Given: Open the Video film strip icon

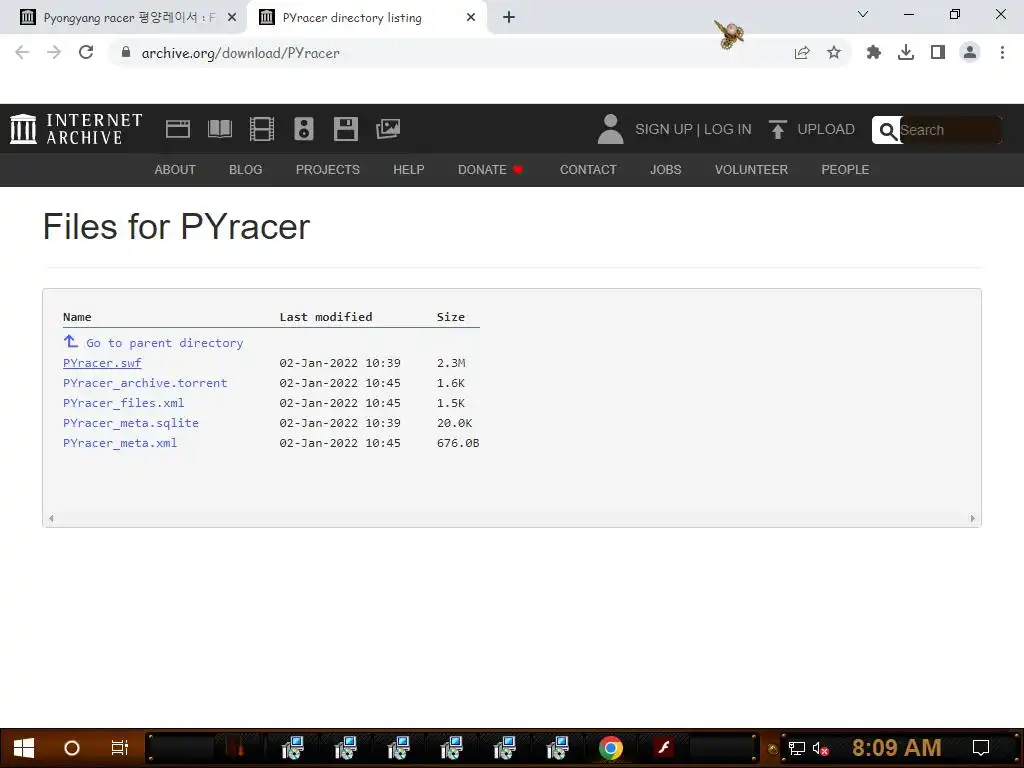Looking at the screenshot, I should pyautogui.click(x=262, y=129).
